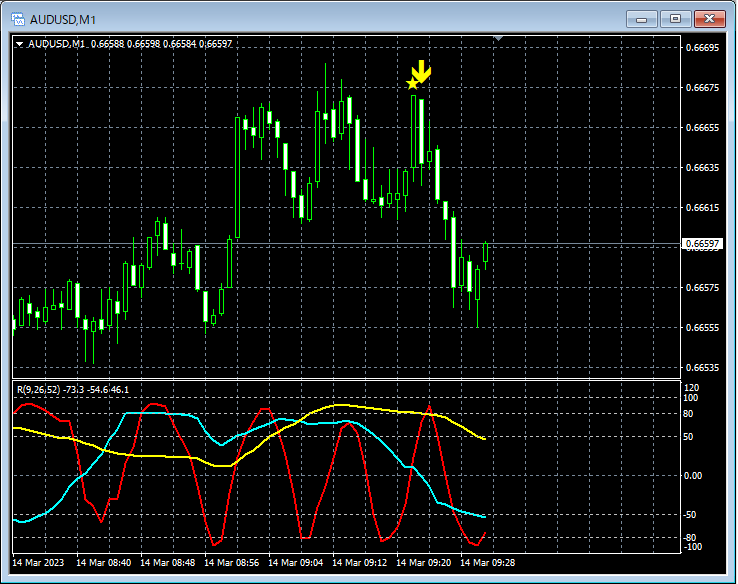738x584 pixels.
Task: Click time axis label 14 Mar 2023
Action: pos(38,562)
